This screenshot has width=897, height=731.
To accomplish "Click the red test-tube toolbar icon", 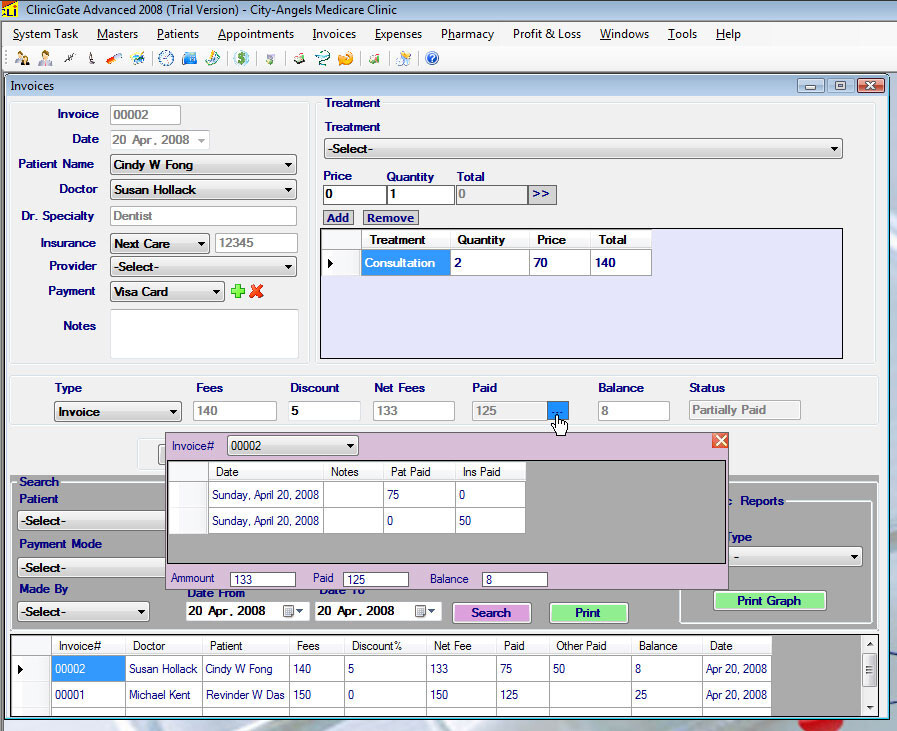I will (x=114, y=58).
